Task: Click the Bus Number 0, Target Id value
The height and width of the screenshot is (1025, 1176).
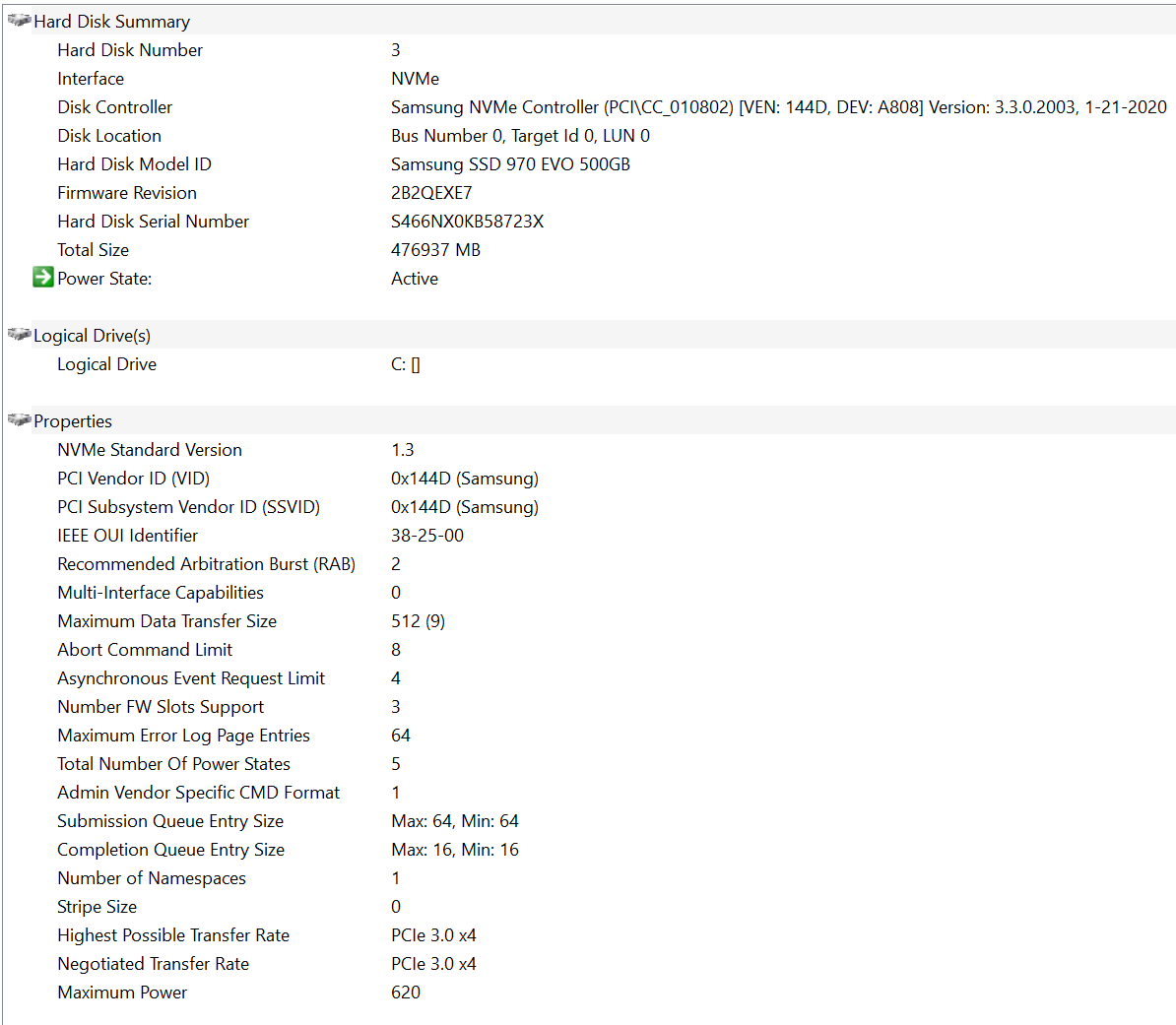Action: point(520,136)
